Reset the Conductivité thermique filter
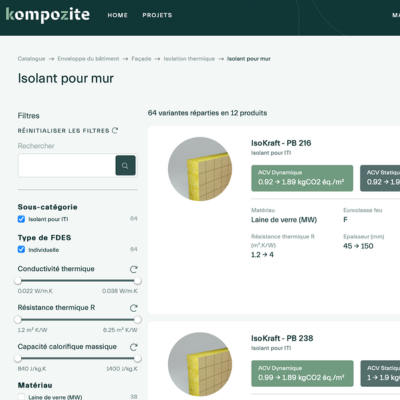 point(134,269)
